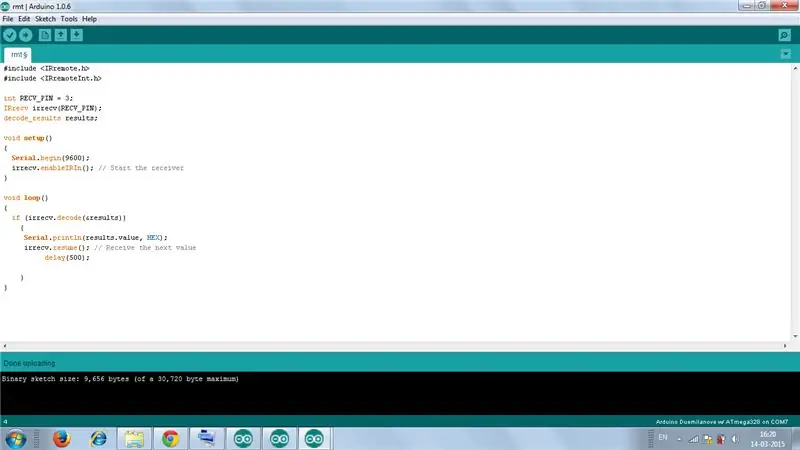800x450 pixels.
Task: Click the 'IRrecv irrecv(RECV_PIN);' line
Action: point(53,108)
